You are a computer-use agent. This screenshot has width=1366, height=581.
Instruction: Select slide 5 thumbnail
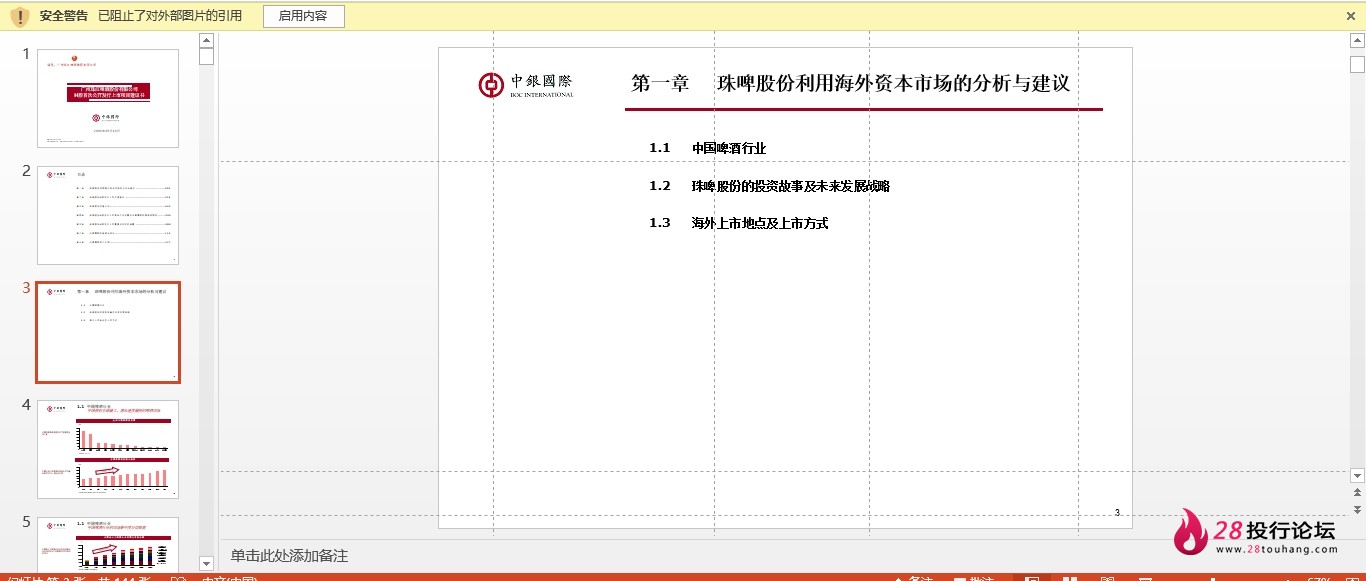(x=108, y=544)
